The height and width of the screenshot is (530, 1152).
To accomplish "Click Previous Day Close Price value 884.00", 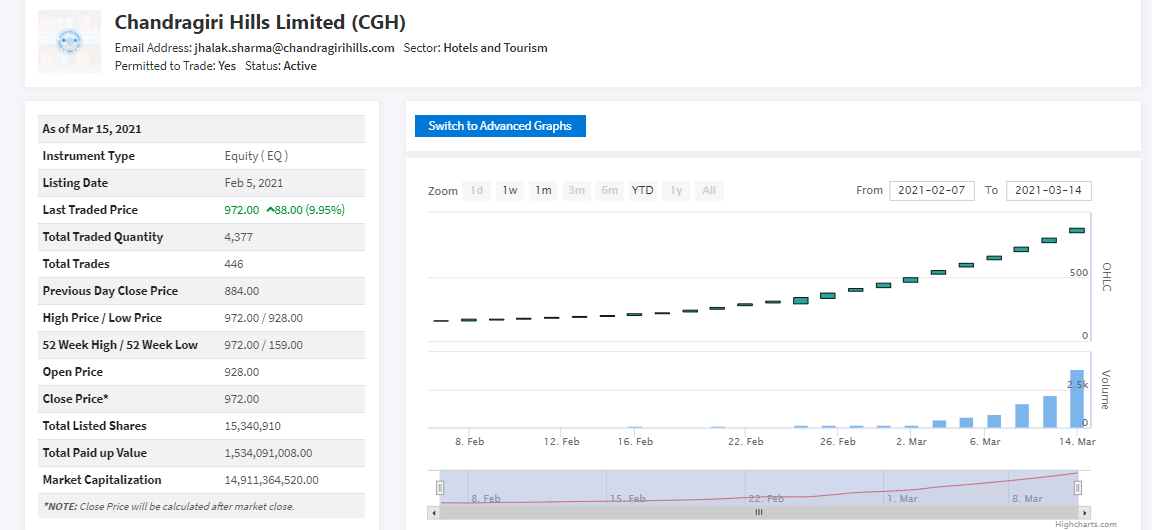I will pyautogui.click(x=242, y=291).
